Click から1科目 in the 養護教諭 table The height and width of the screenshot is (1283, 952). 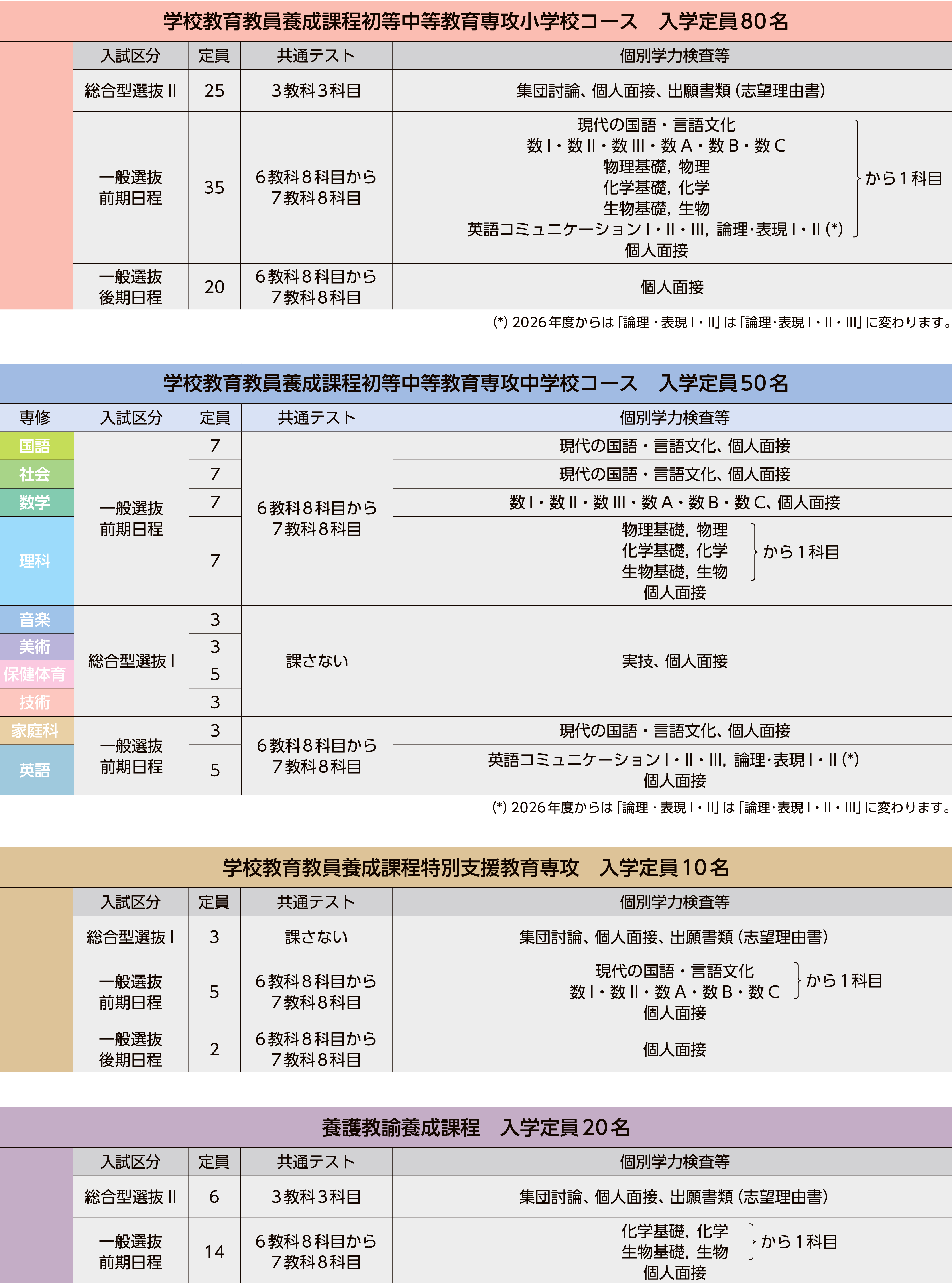click(799, 1242)
